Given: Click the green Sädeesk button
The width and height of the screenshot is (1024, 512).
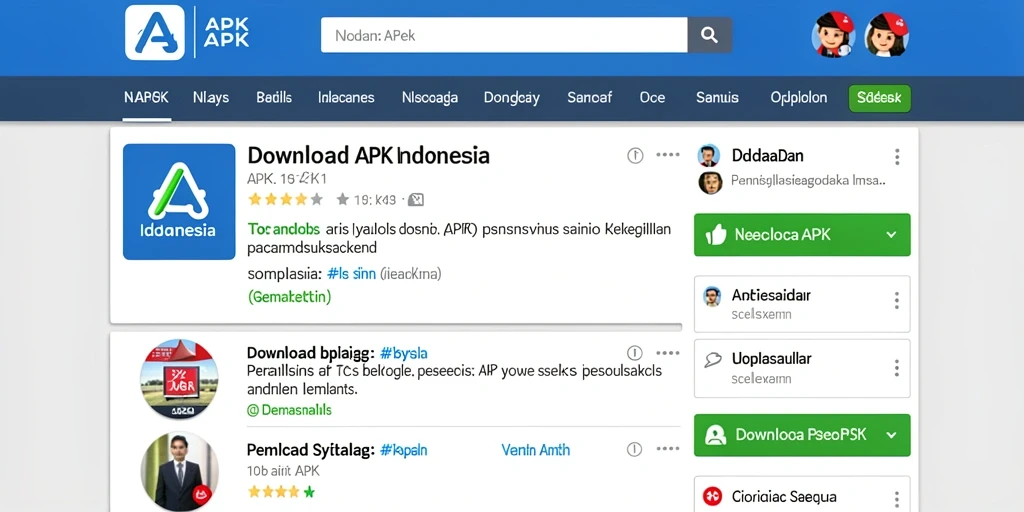Looking at the screenshot, I should pos(879,98).
